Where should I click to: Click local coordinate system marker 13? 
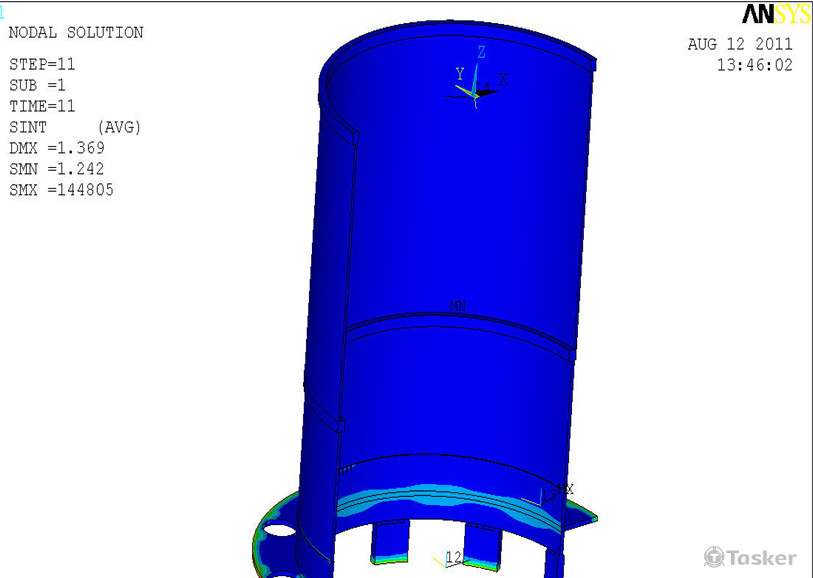(x=546, y=496)
